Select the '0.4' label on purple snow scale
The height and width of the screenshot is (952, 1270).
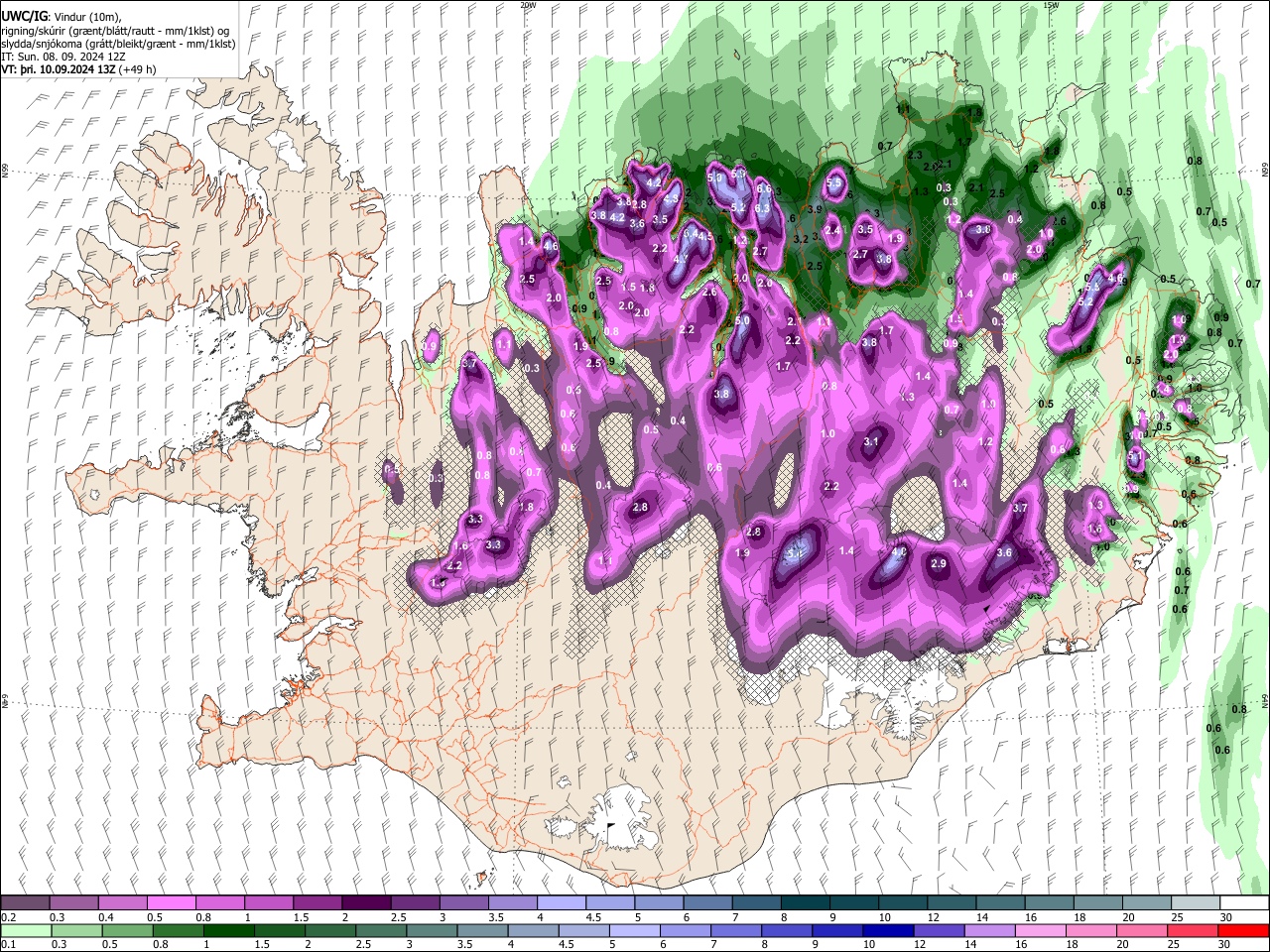(x=106, y=917)
